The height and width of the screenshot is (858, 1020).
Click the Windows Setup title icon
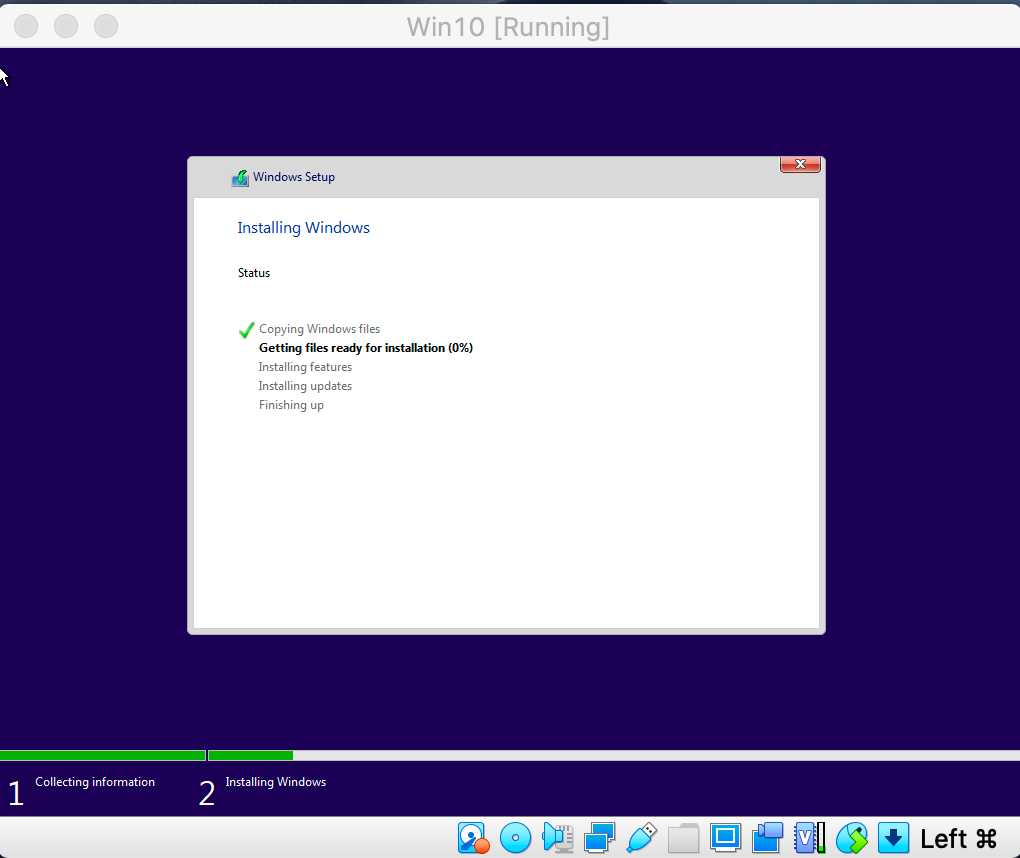click(240, 178)
